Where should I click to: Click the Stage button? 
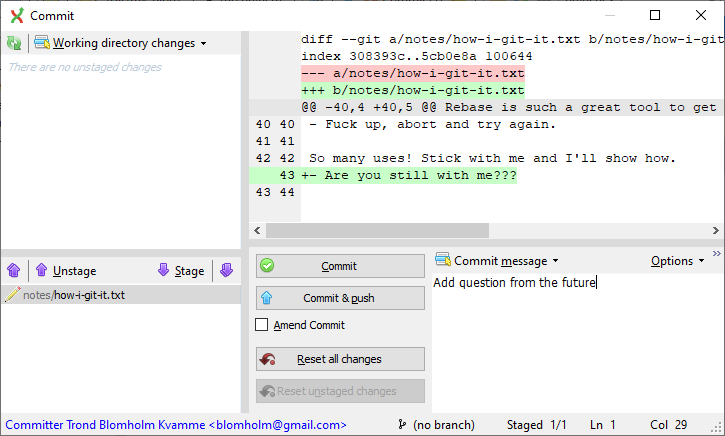tap(181, 270)
